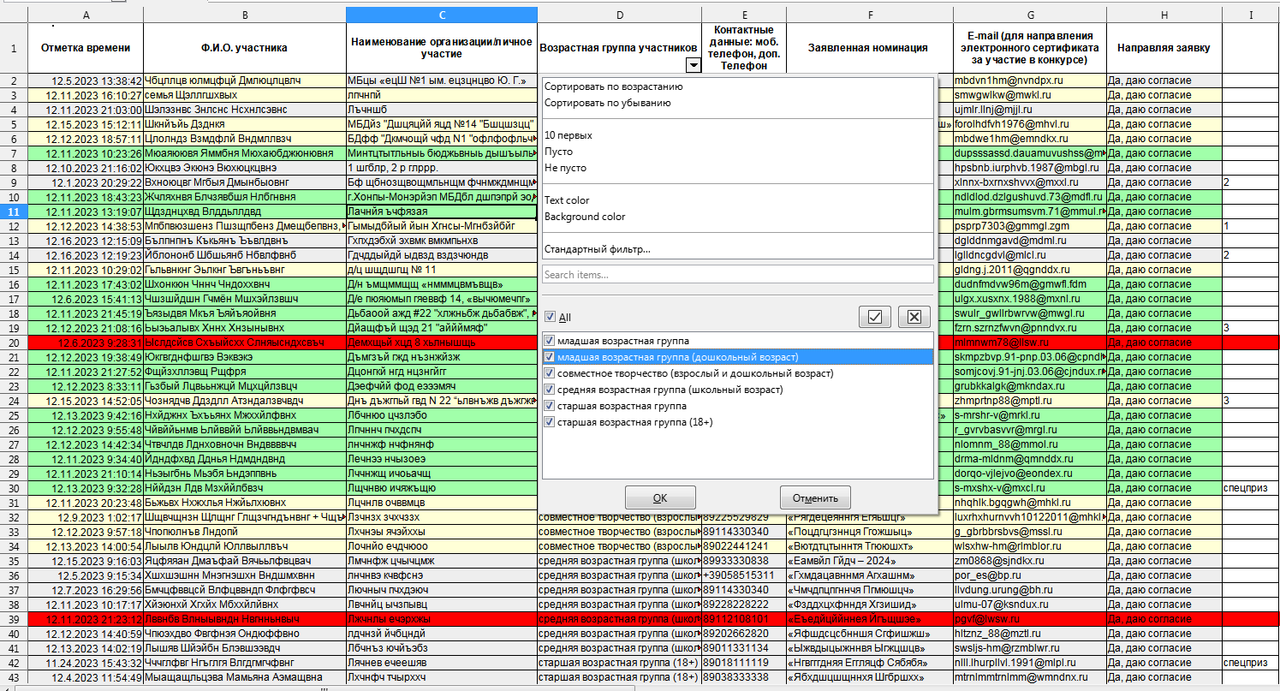The height and width of the screenshot is (691, 1280).
Task: Click timestamp cell '12.5.2023 13:38:42'
Action: pos(86,81)
